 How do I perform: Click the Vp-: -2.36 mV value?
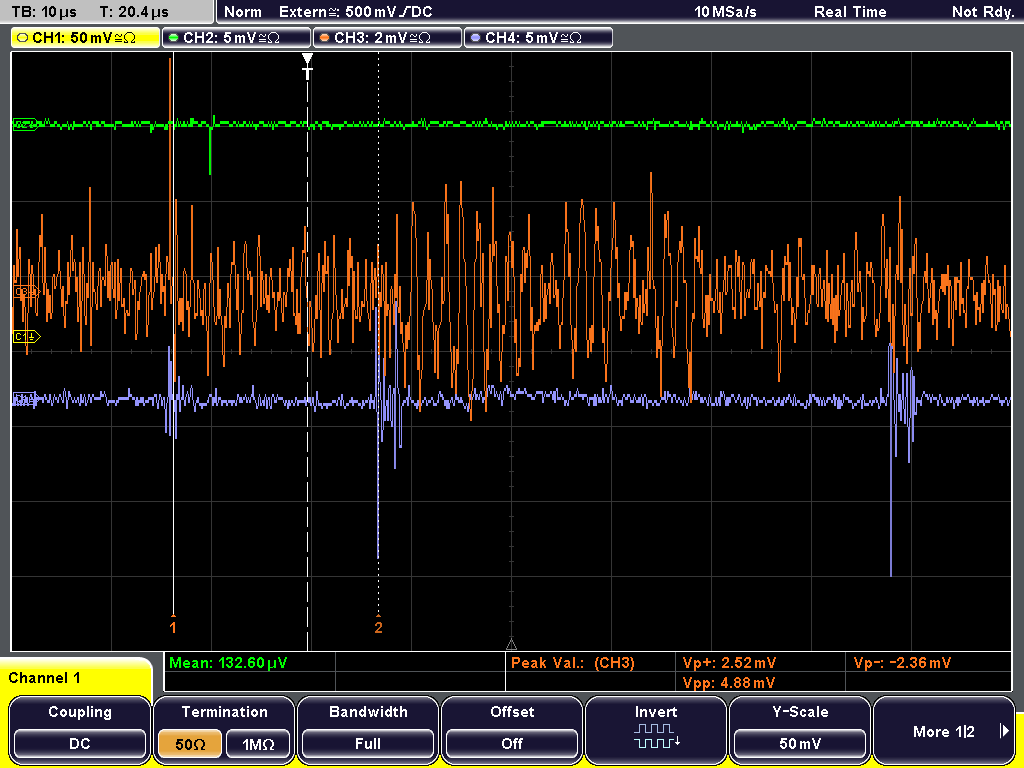coord(902,663)
